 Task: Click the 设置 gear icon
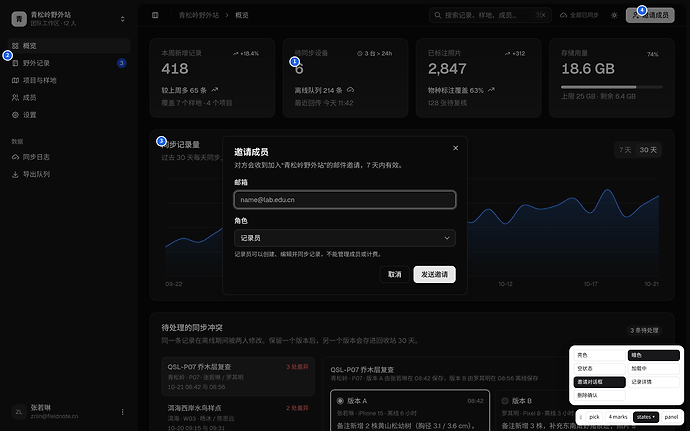coord(15,114)
